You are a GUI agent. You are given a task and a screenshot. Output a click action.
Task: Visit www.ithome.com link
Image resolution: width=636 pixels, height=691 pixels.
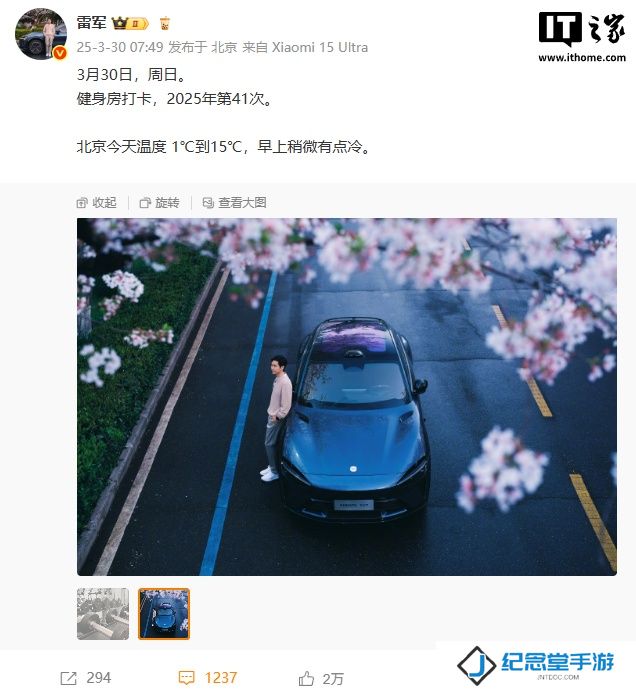[582, 57]
